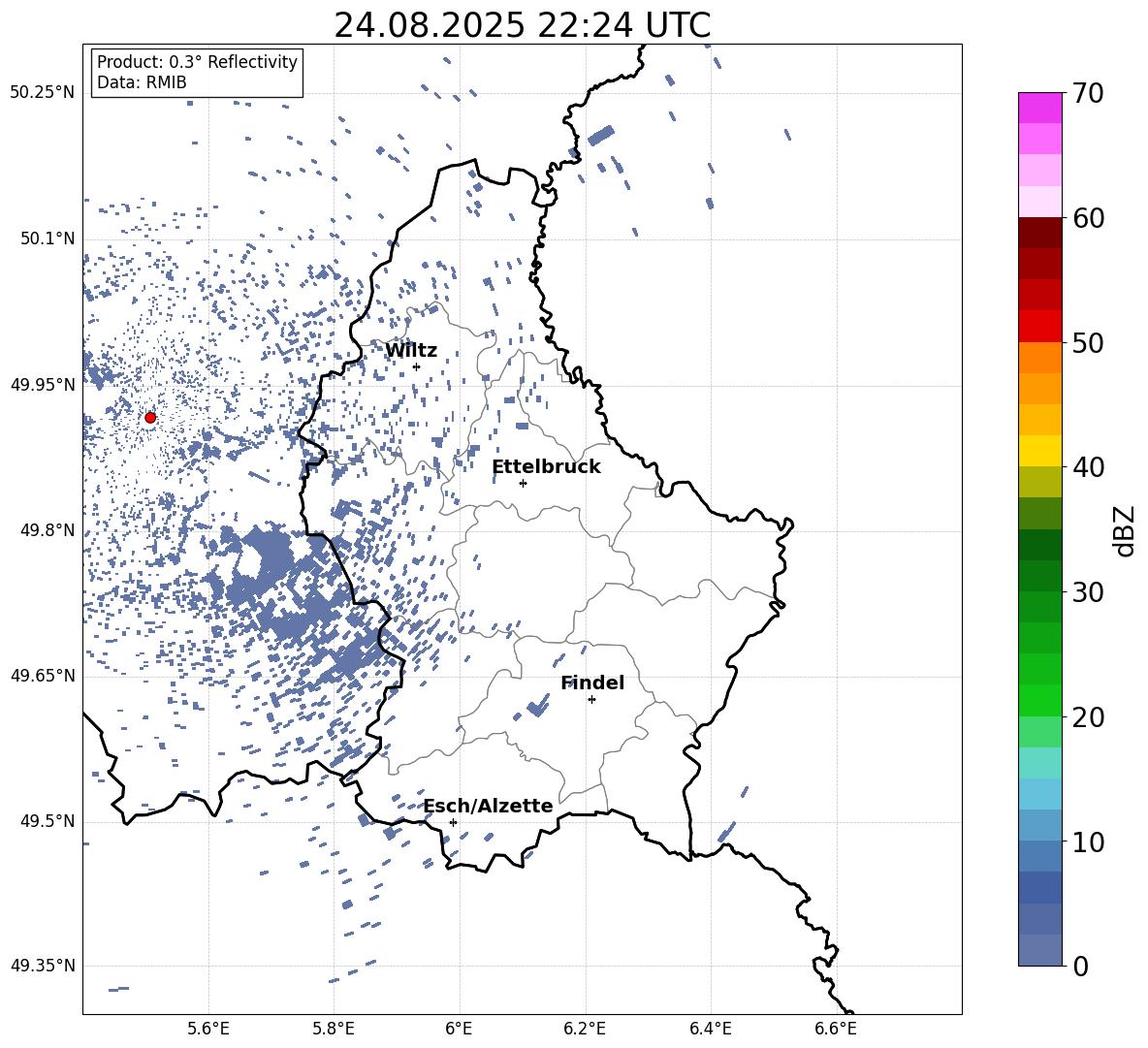Click the 5.6°E longitude label
This screenshot has height=1048, width=1148.
point(207,1029)
